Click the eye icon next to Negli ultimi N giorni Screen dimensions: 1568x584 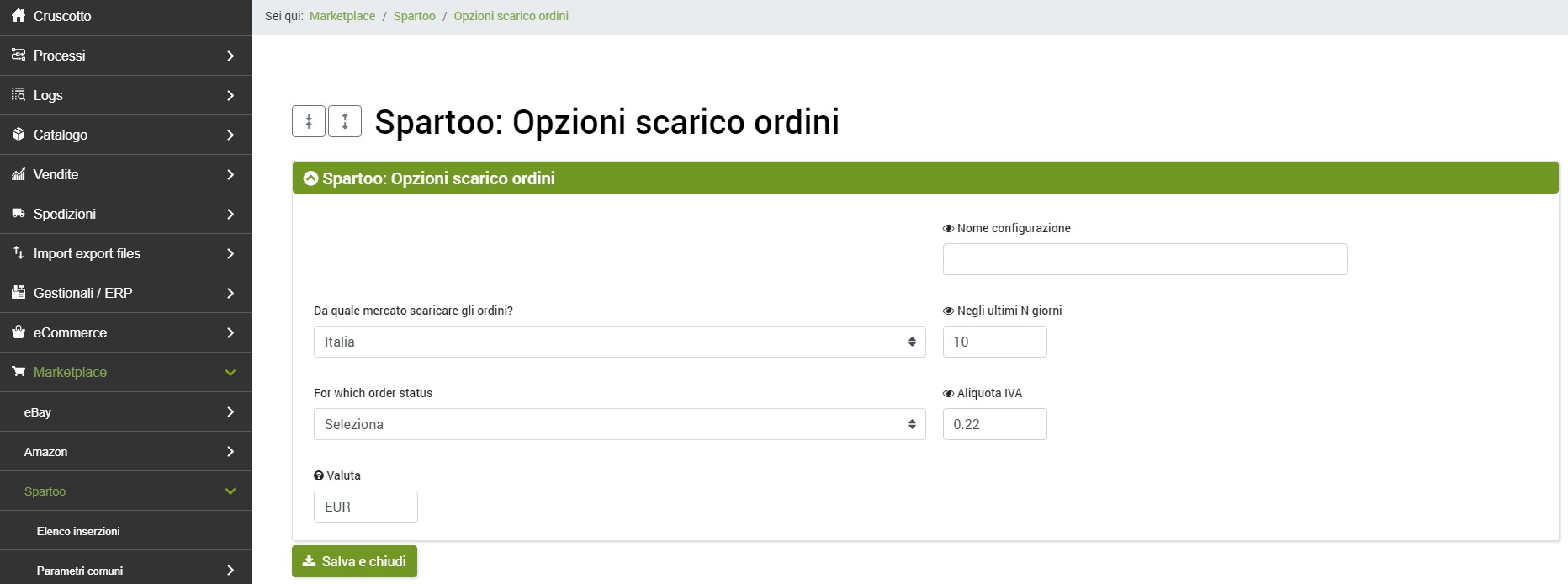948,311
